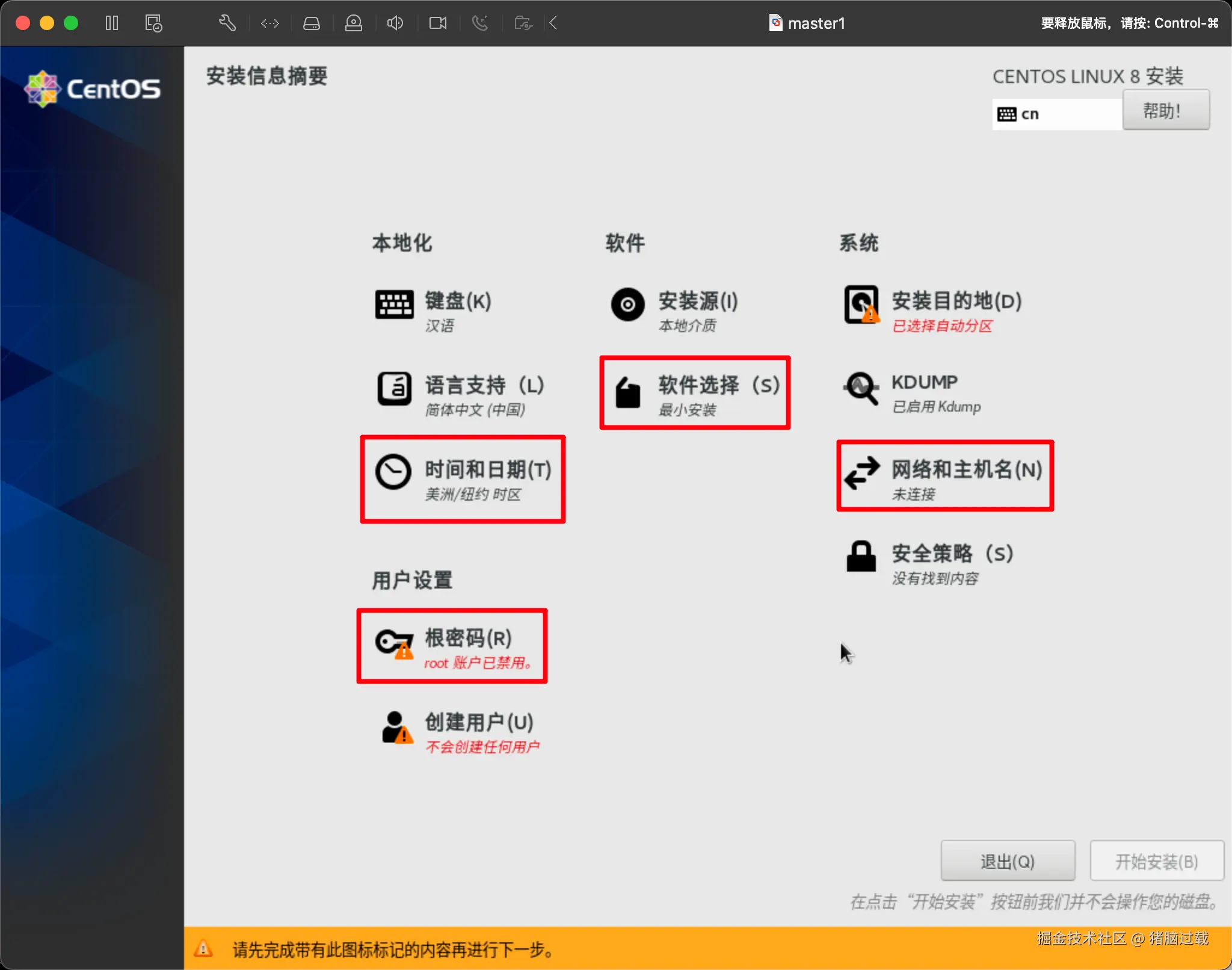Open Installation Destination (安装目的地) disk icon
1232x970 pixels.
pyautogui.click(x=861, y=304)
